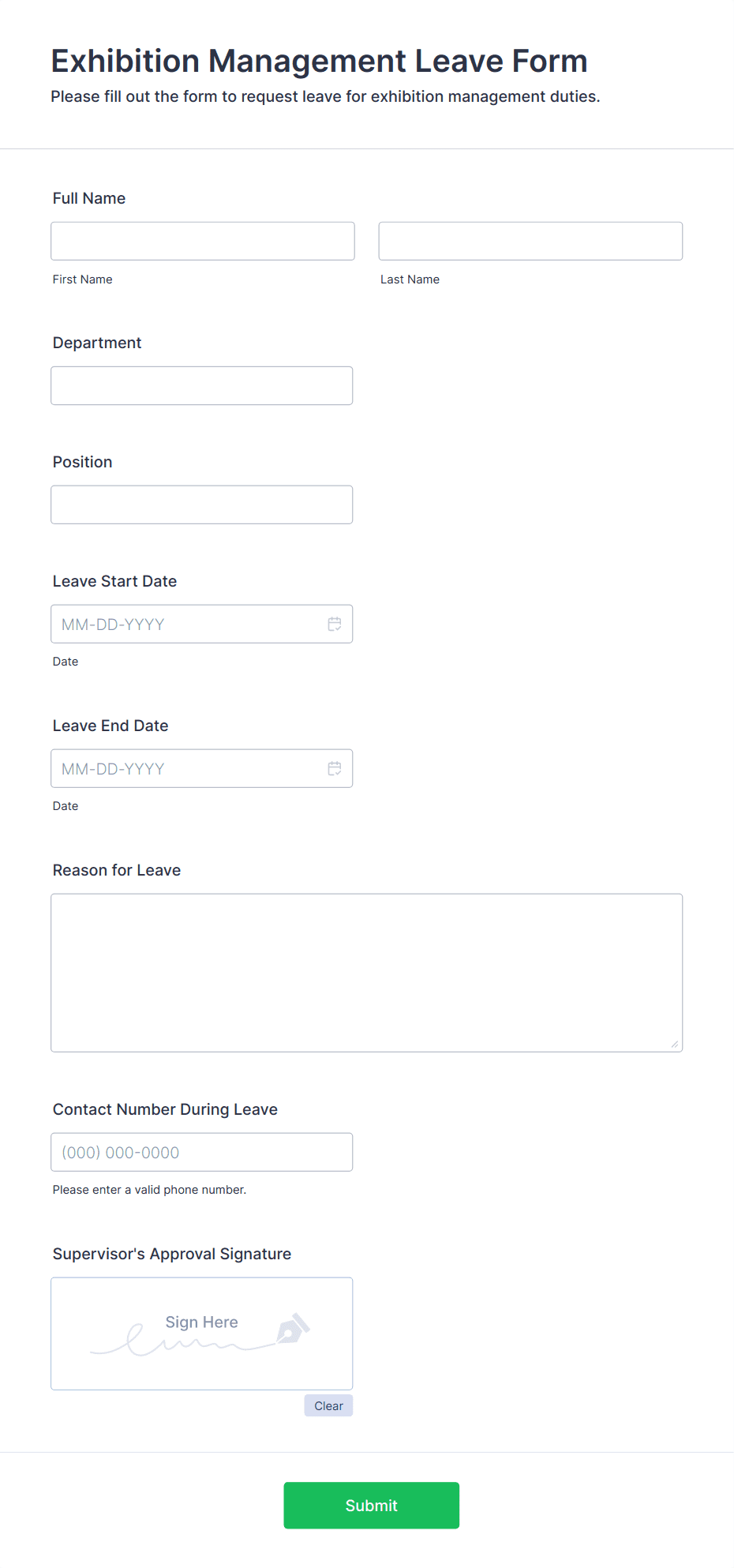Image resolution: width=734 pixels, height=1568 pixels.
Task: Click the Full Name heading label
Action: (89, 198)
